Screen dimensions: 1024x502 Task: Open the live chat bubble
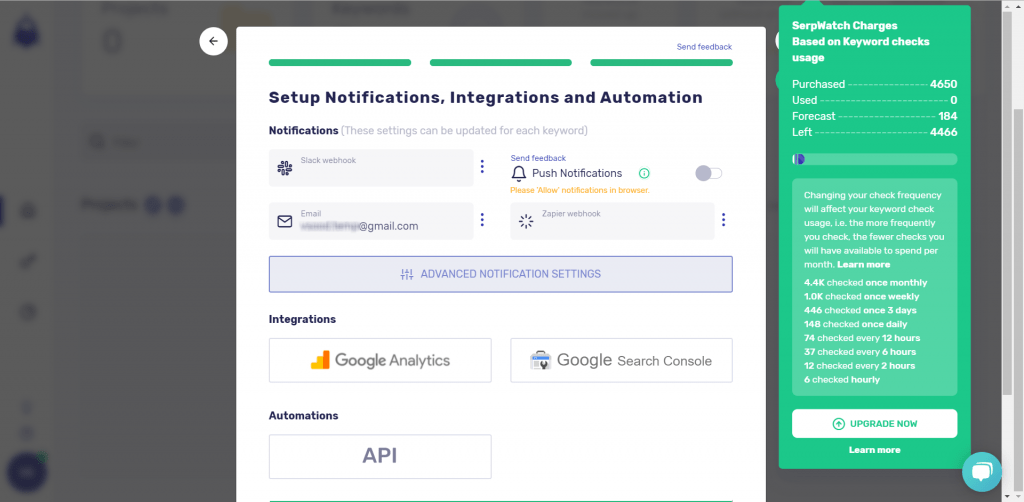point(981,472)
